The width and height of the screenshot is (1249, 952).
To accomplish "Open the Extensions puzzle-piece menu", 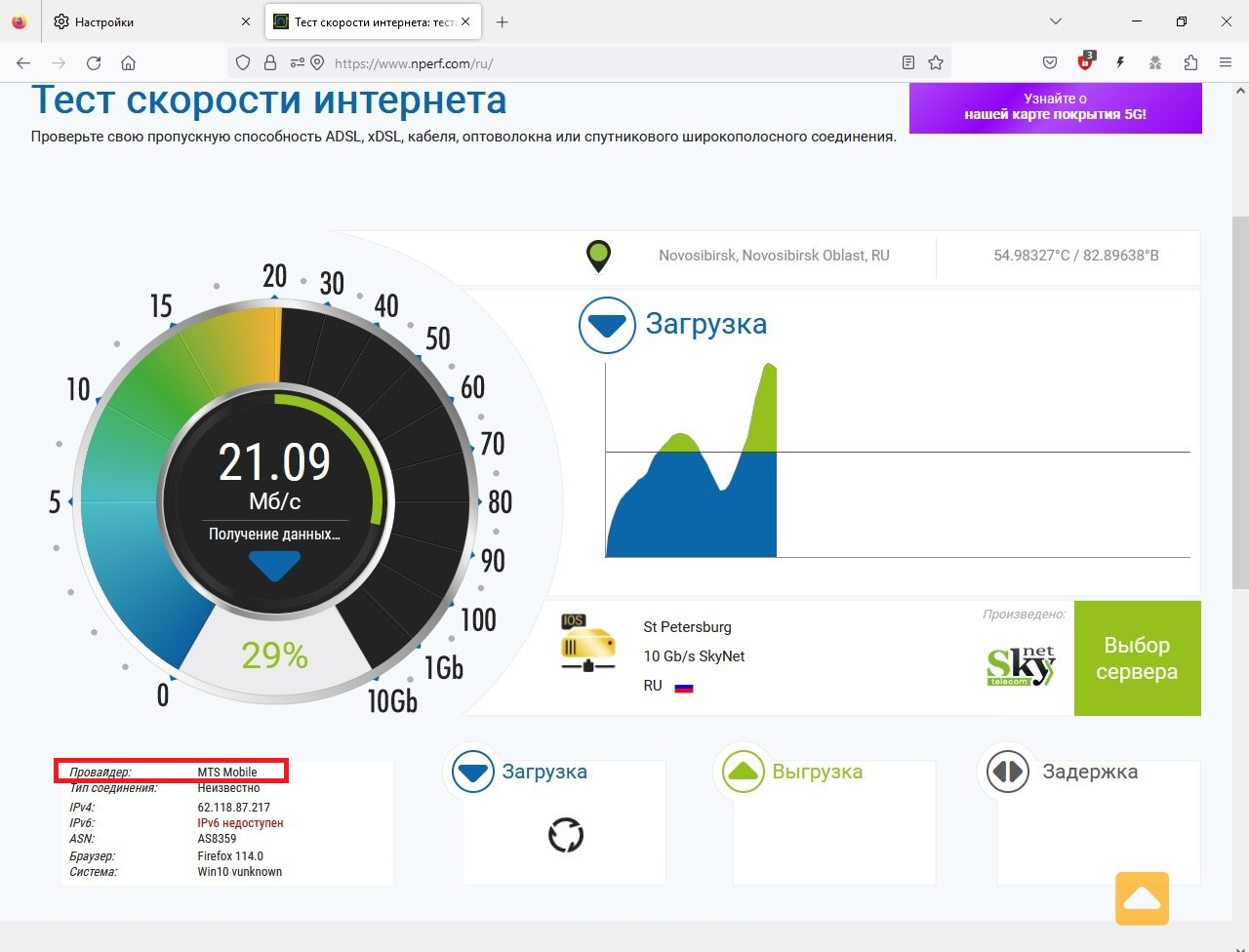I will (x=1190, y=63).
